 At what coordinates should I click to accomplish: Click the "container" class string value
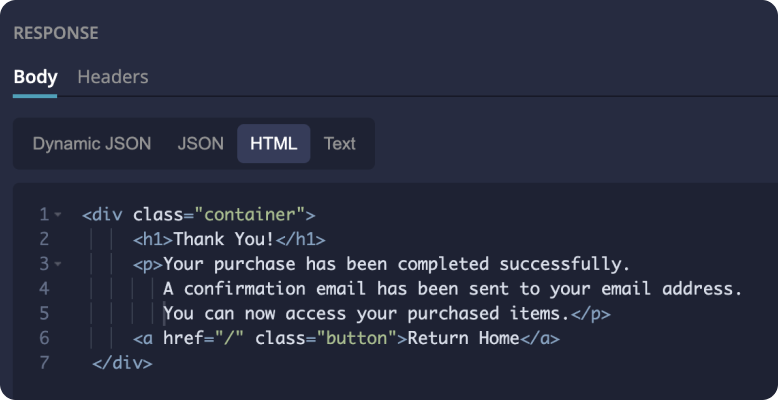tap(250, 214)
